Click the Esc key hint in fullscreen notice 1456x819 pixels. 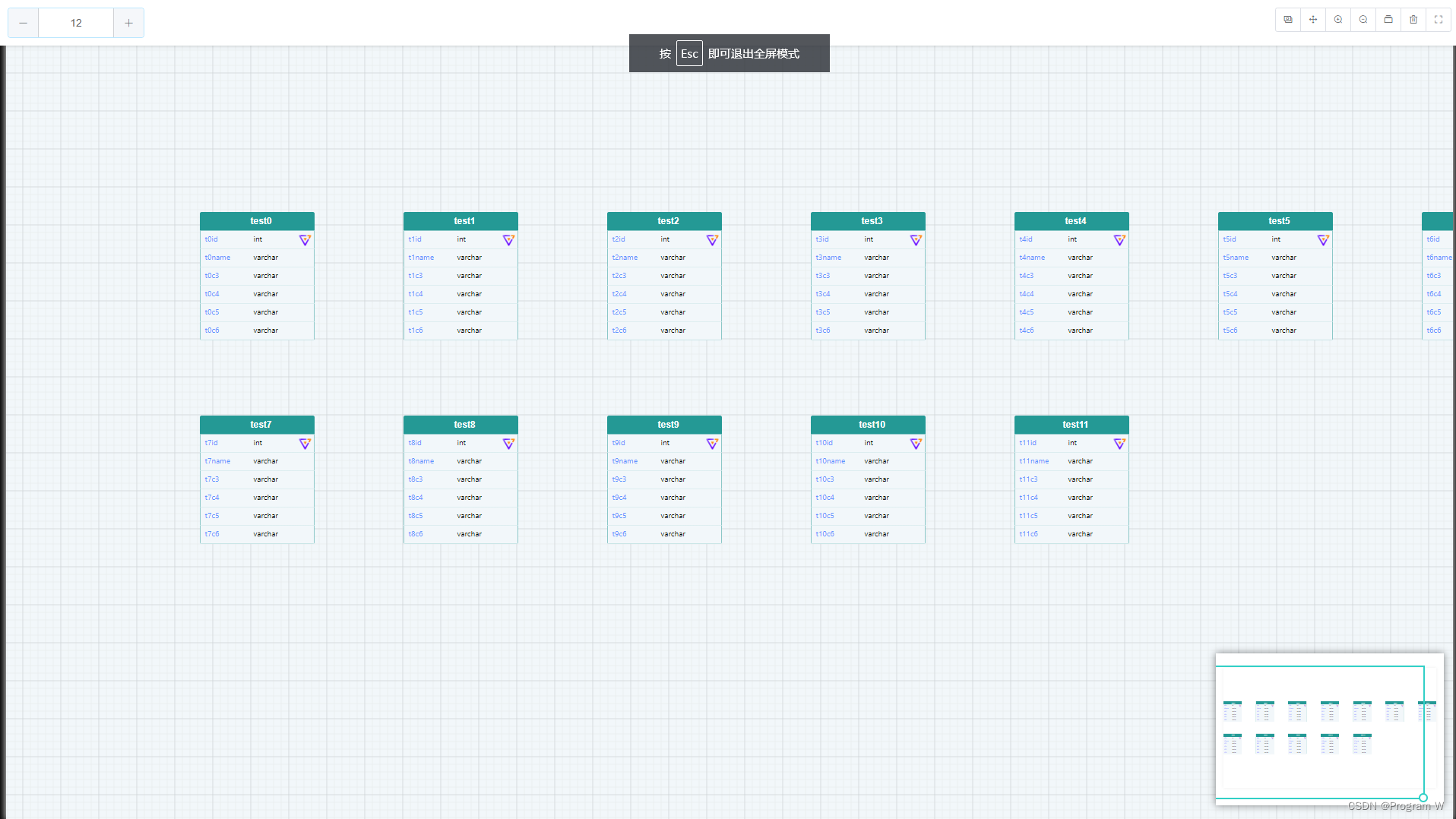pos(689,54)
